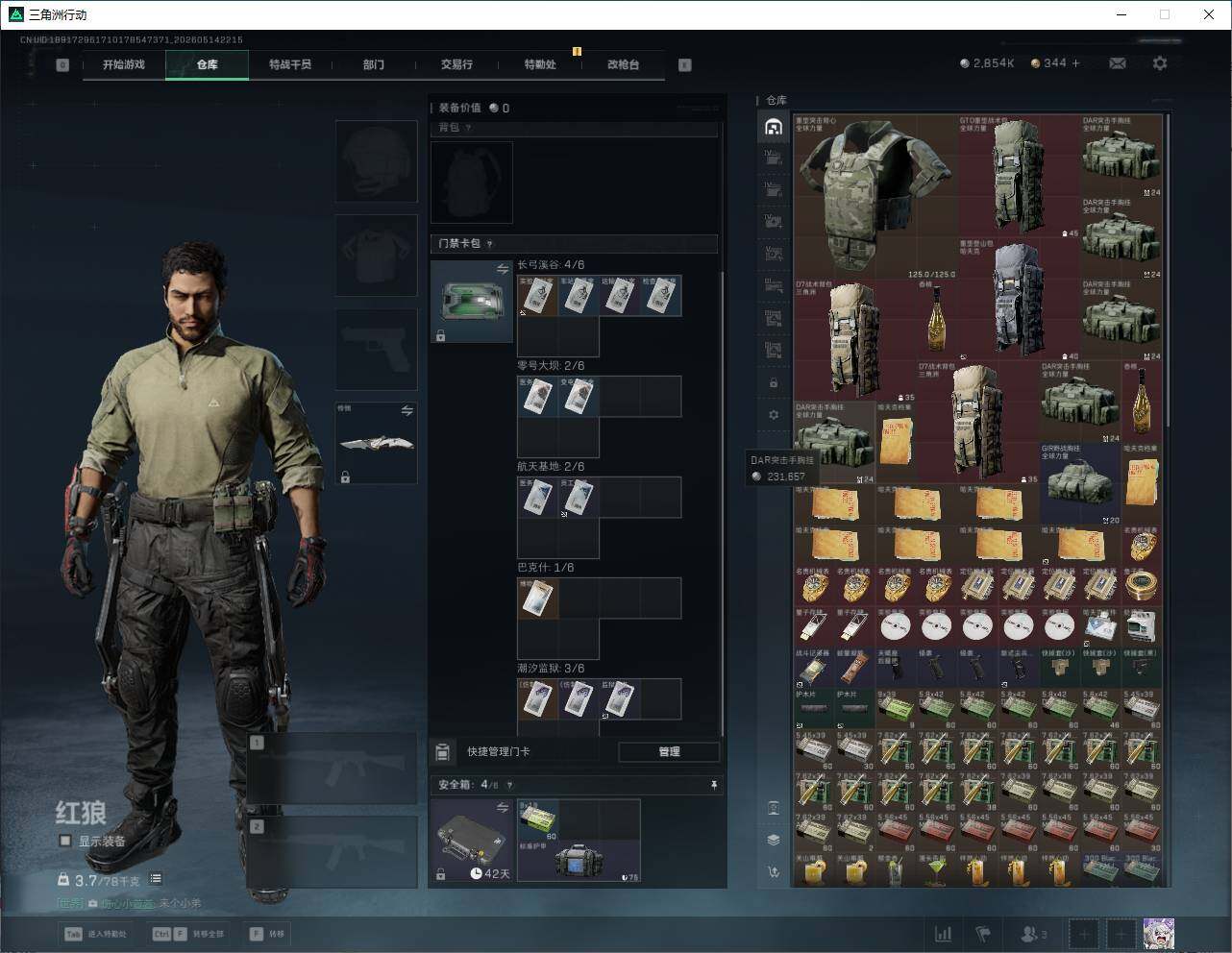Click the empty backpack slot under 背包
This screenshot has width=1232, height=953.
tap(471, 183)
